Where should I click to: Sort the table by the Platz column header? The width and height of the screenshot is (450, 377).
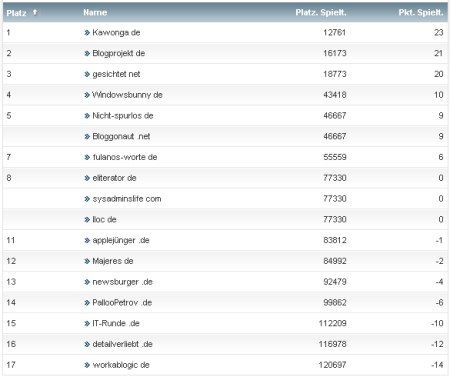tap(16, 13)
